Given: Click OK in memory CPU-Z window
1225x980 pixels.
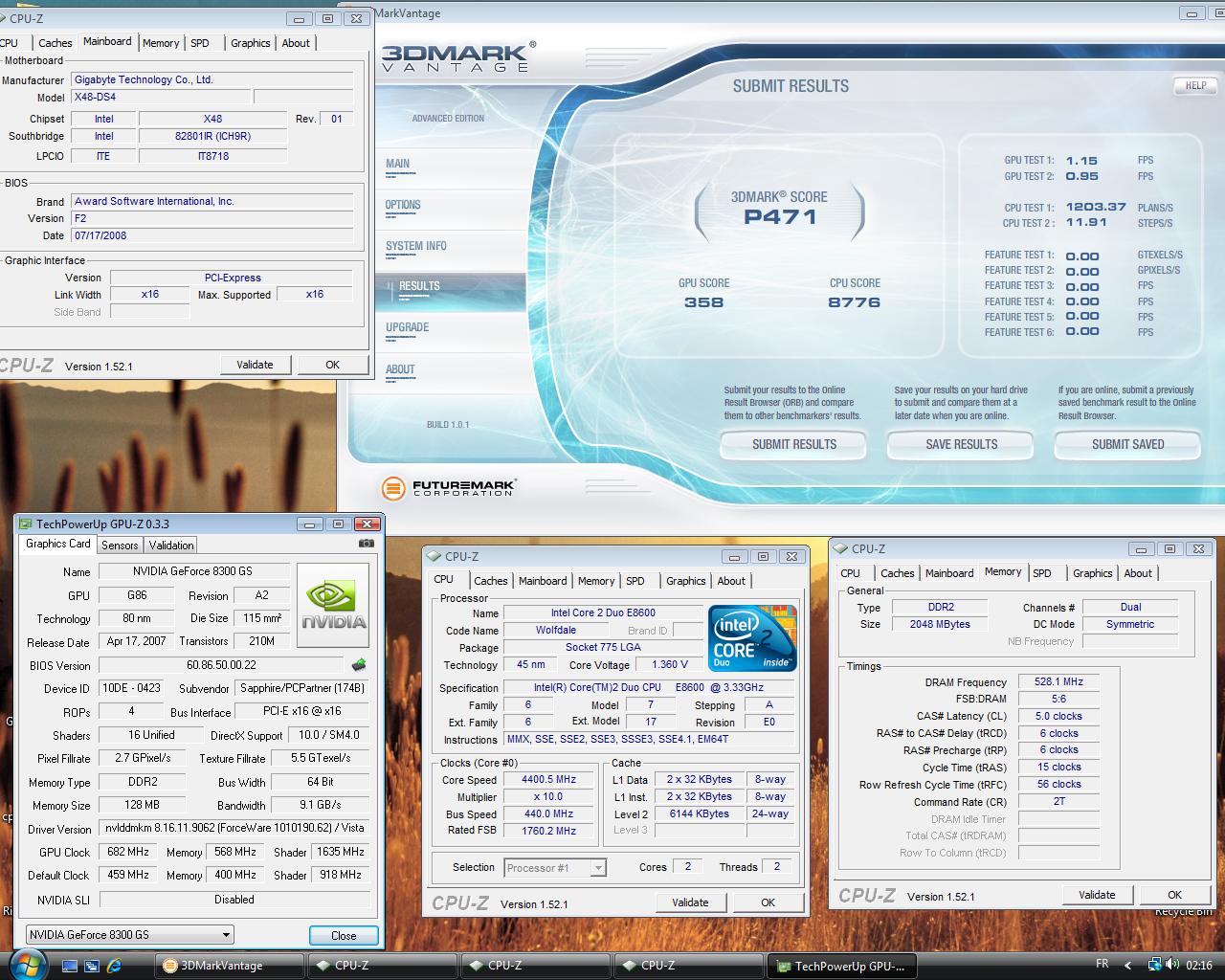Looking at the screenshot, I should 1174,895.
